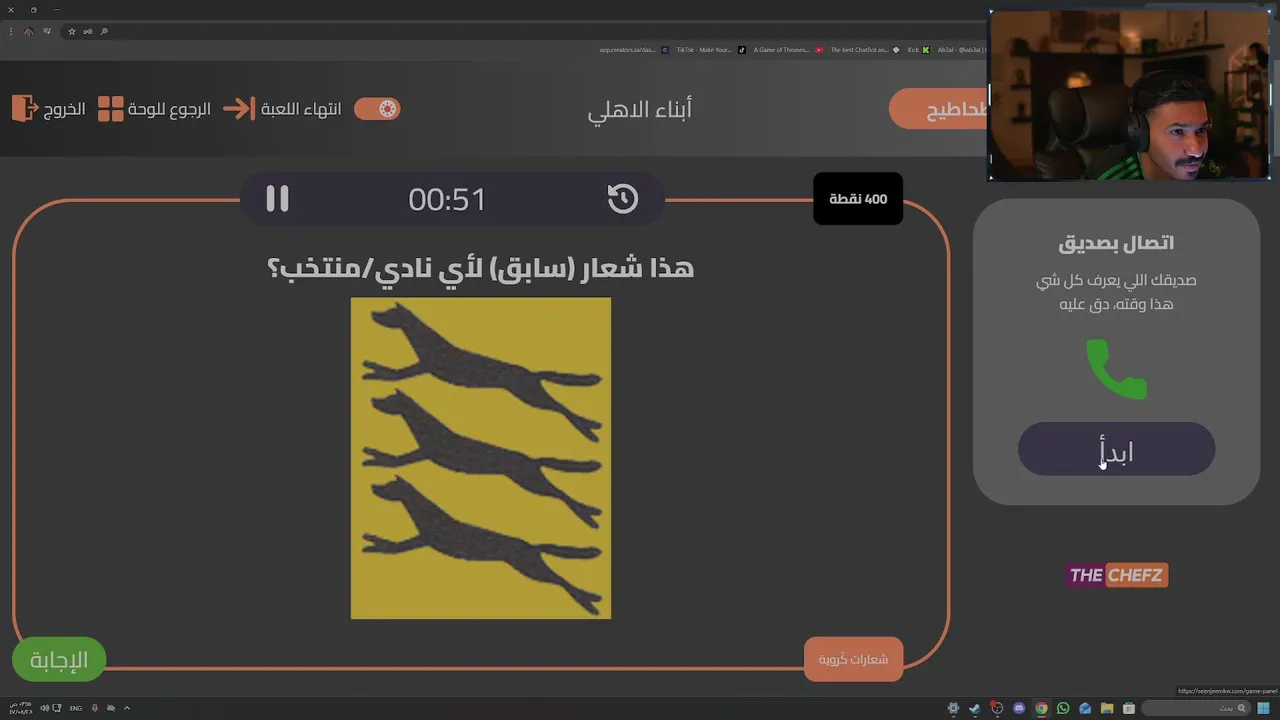Click the network display tray icon
The height and width of the screenshot is (720, 1280).
coord(57,708)
